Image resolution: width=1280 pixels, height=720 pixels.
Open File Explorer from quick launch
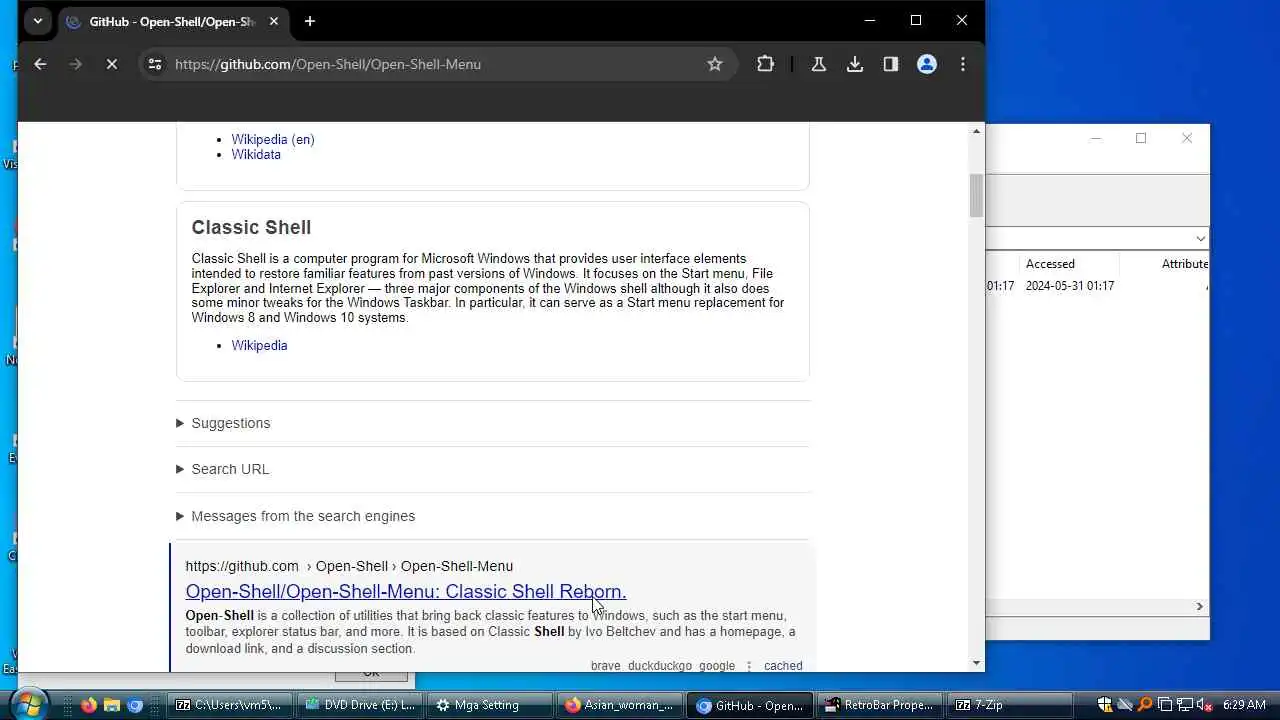[x=112, y=705]
